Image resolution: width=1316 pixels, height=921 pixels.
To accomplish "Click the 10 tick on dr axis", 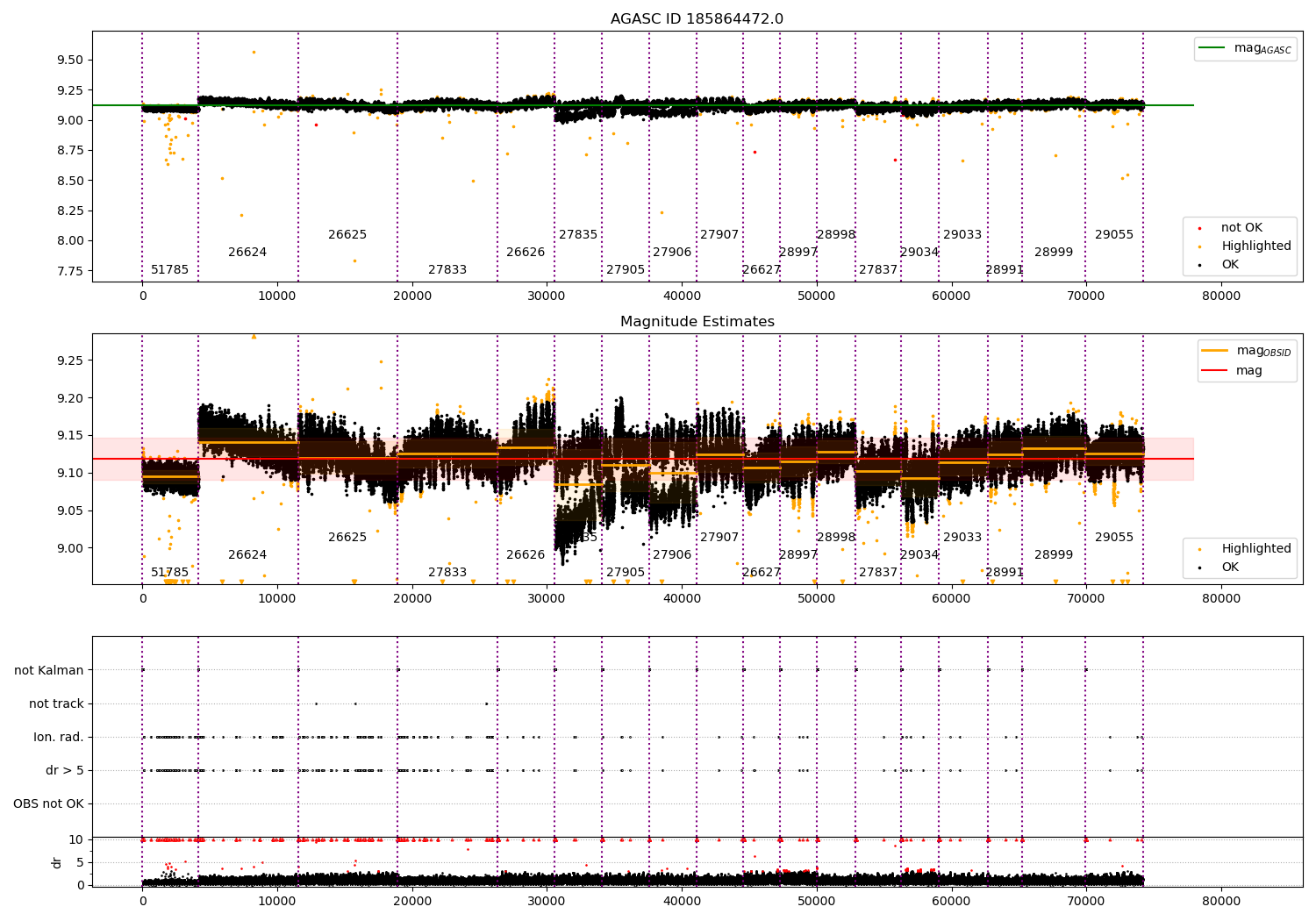I will 77,839.
